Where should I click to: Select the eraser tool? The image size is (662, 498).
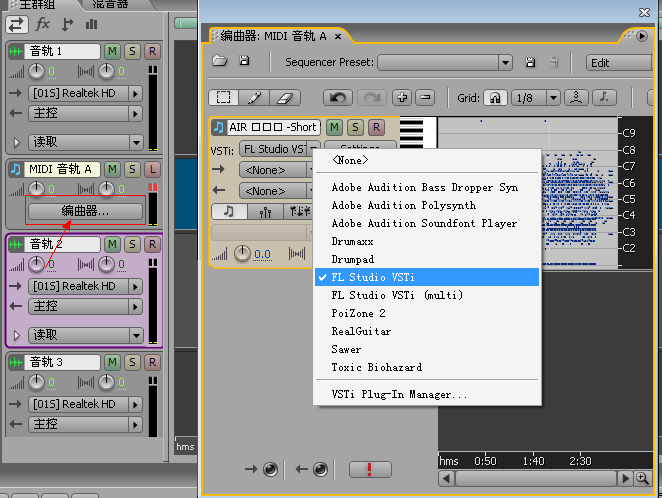(285, 98)
